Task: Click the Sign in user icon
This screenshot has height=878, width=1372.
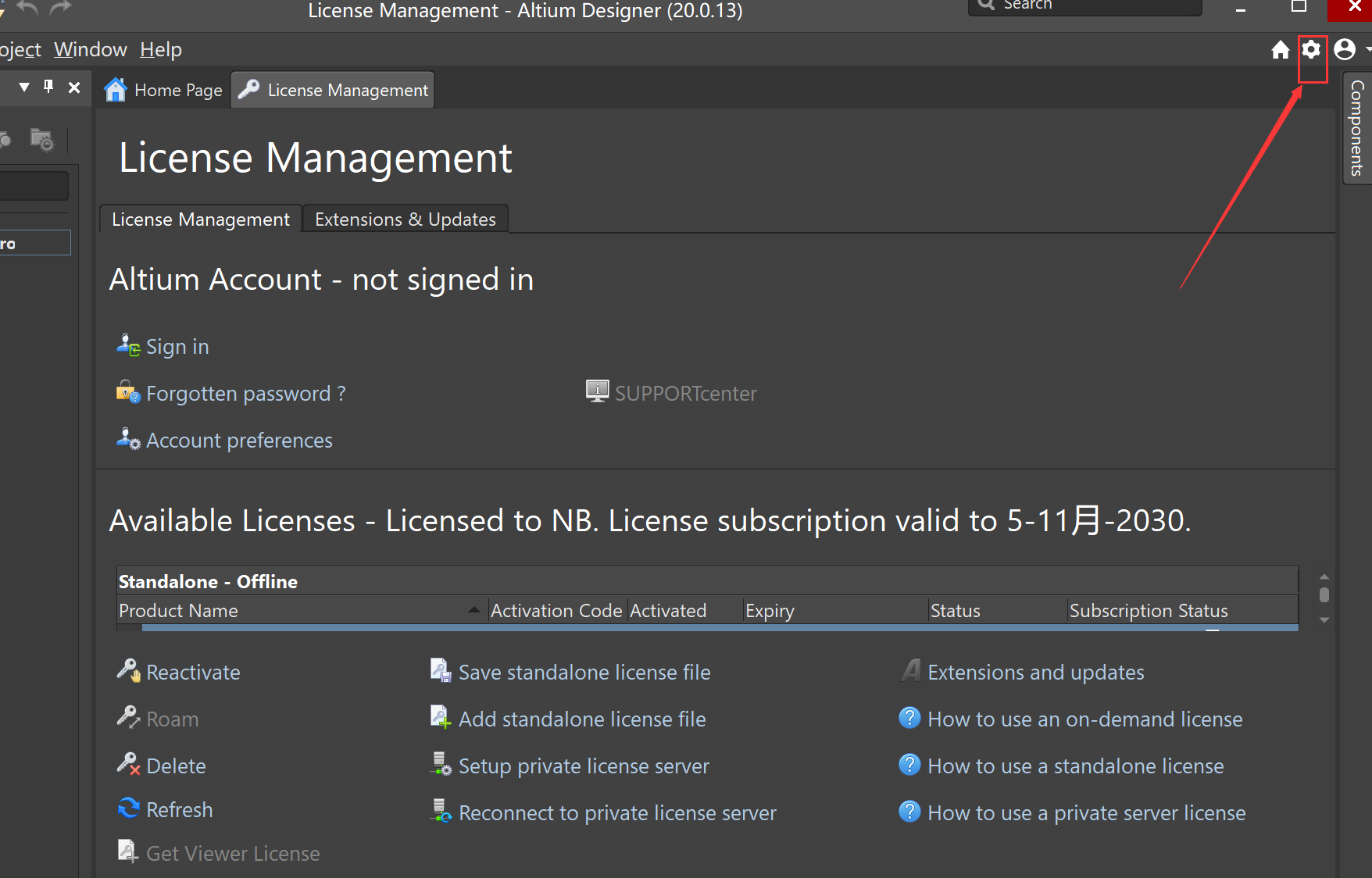Action: [128, 345]
